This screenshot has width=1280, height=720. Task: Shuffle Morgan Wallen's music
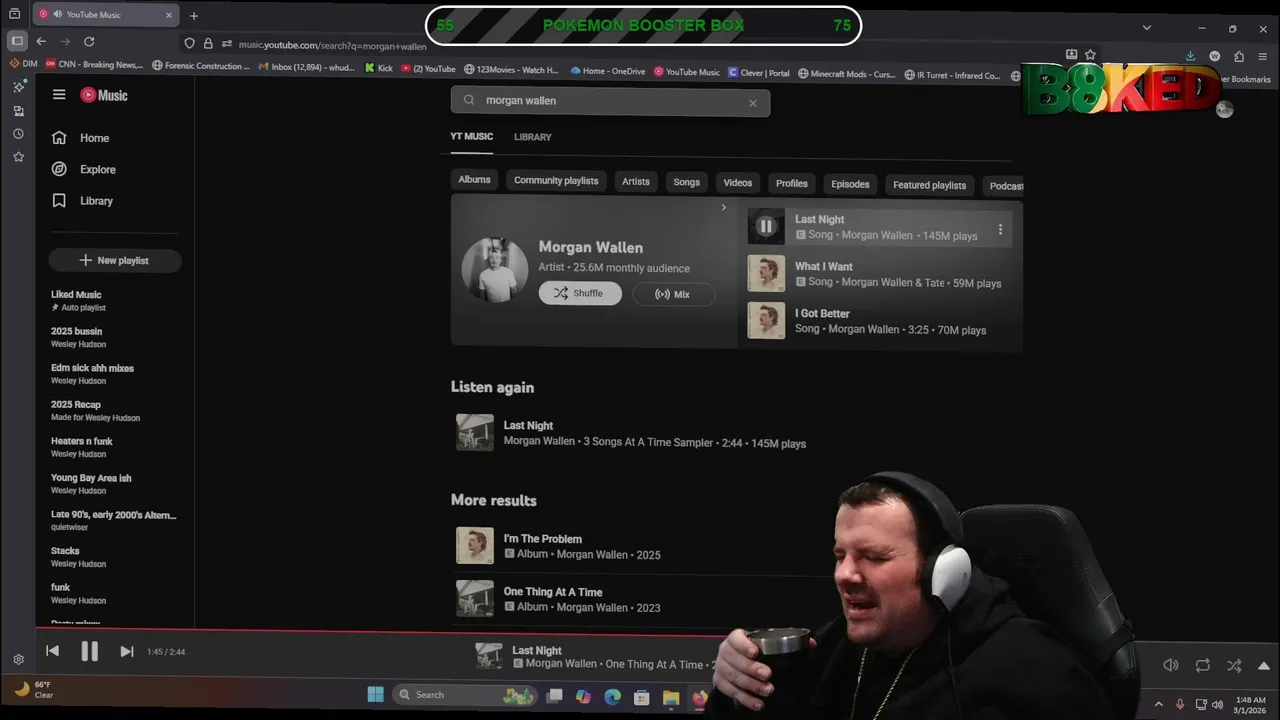(x=580, y=293)
